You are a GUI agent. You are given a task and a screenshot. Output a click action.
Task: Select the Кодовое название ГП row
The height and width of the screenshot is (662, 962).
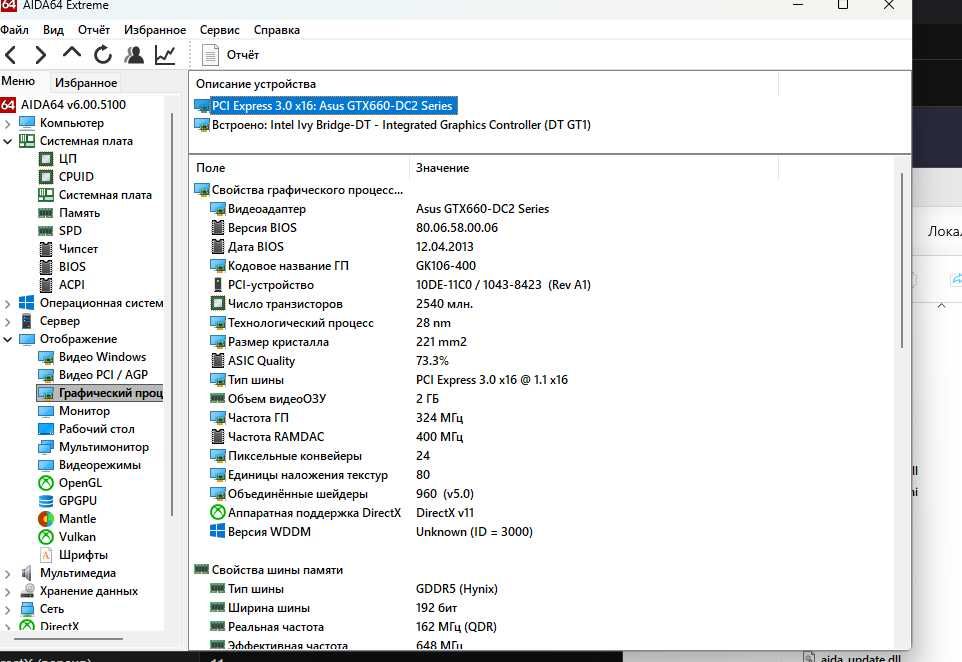342,266
